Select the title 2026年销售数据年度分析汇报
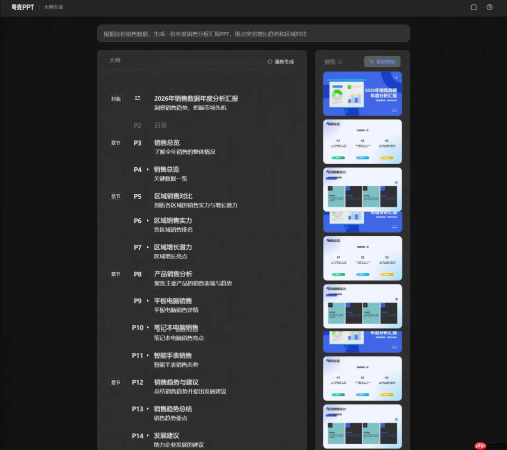Image resolution: width=507 pixels, height=450 pixels. [196, 99]
